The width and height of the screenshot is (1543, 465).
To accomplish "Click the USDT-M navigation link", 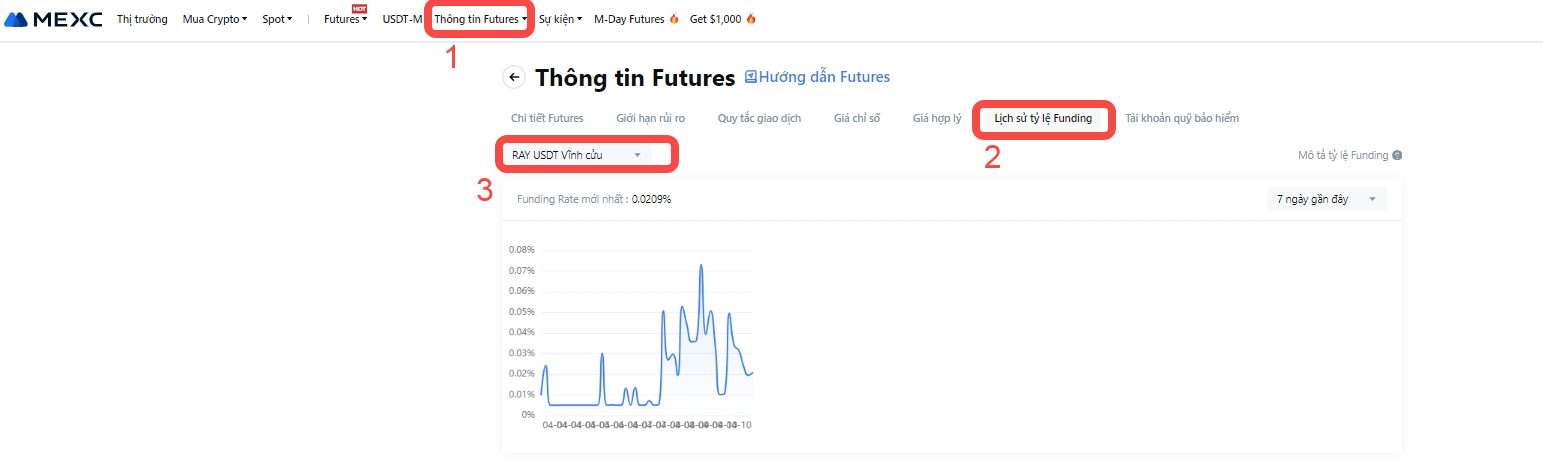I will tap(402, 19).
